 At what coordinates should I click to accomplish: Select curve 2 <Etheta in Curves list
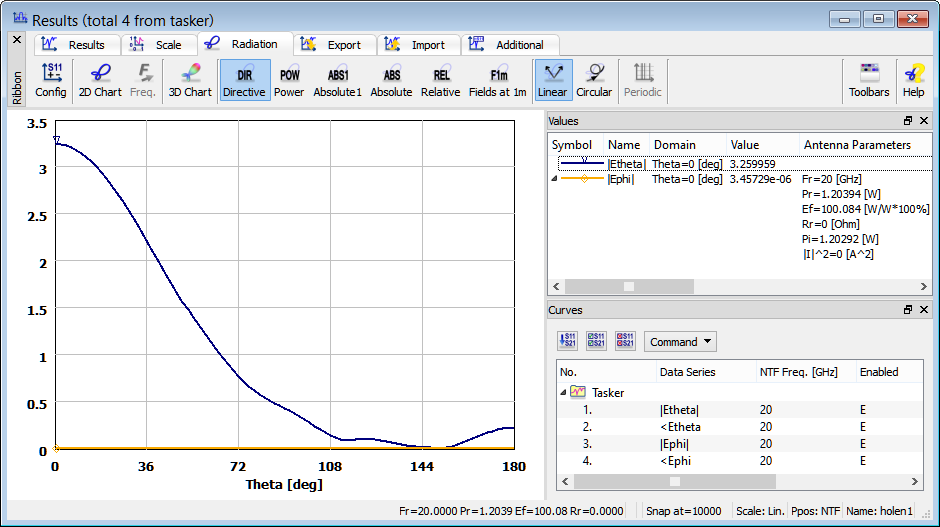click(x=739, y=427)
